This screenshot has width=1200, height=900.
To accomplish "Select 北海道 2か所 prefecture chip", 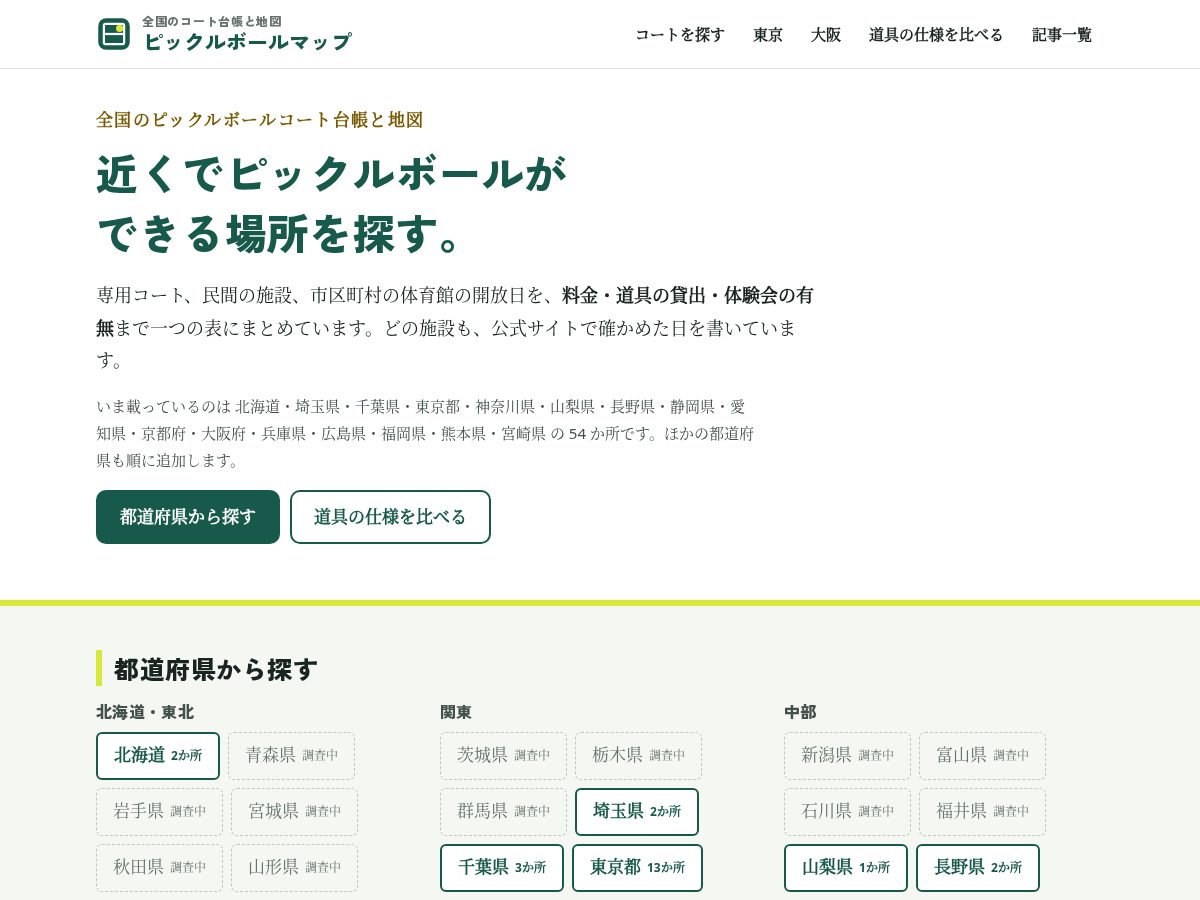I will [x=158, y=756].
